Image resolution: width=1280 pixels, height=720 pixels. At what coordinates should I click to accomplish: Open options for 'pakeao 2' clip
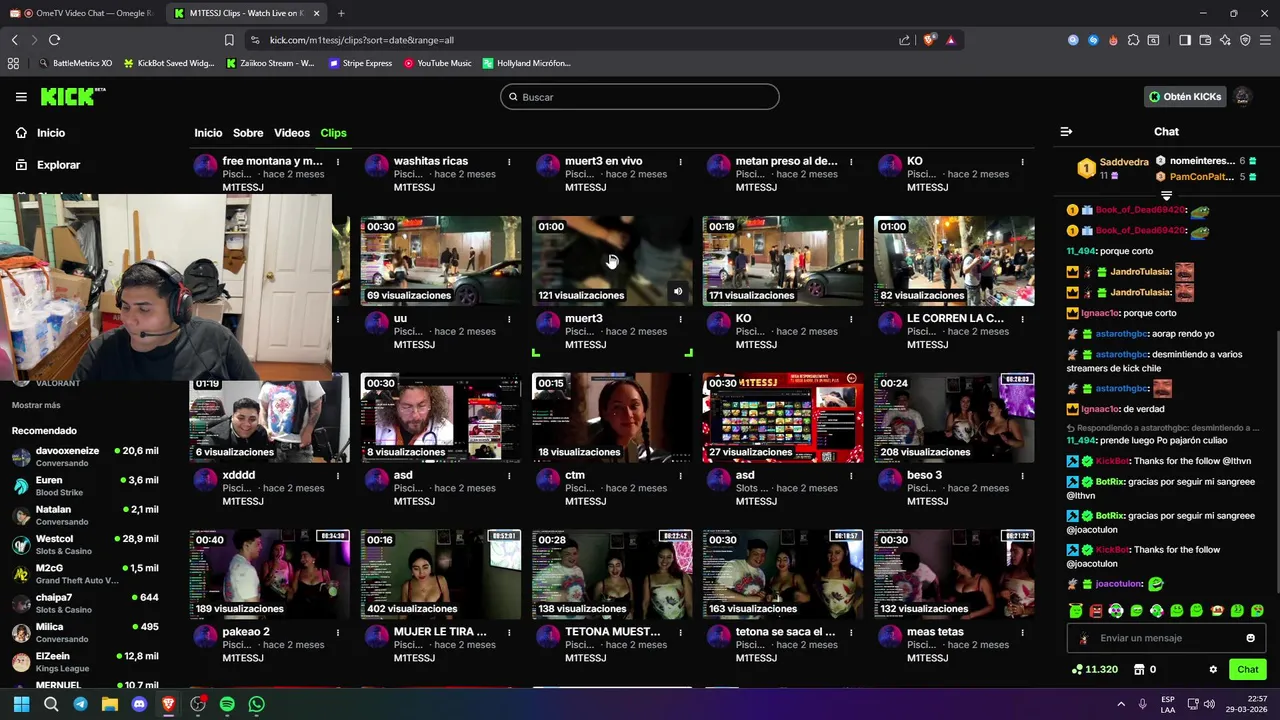[x=338, y=633]
